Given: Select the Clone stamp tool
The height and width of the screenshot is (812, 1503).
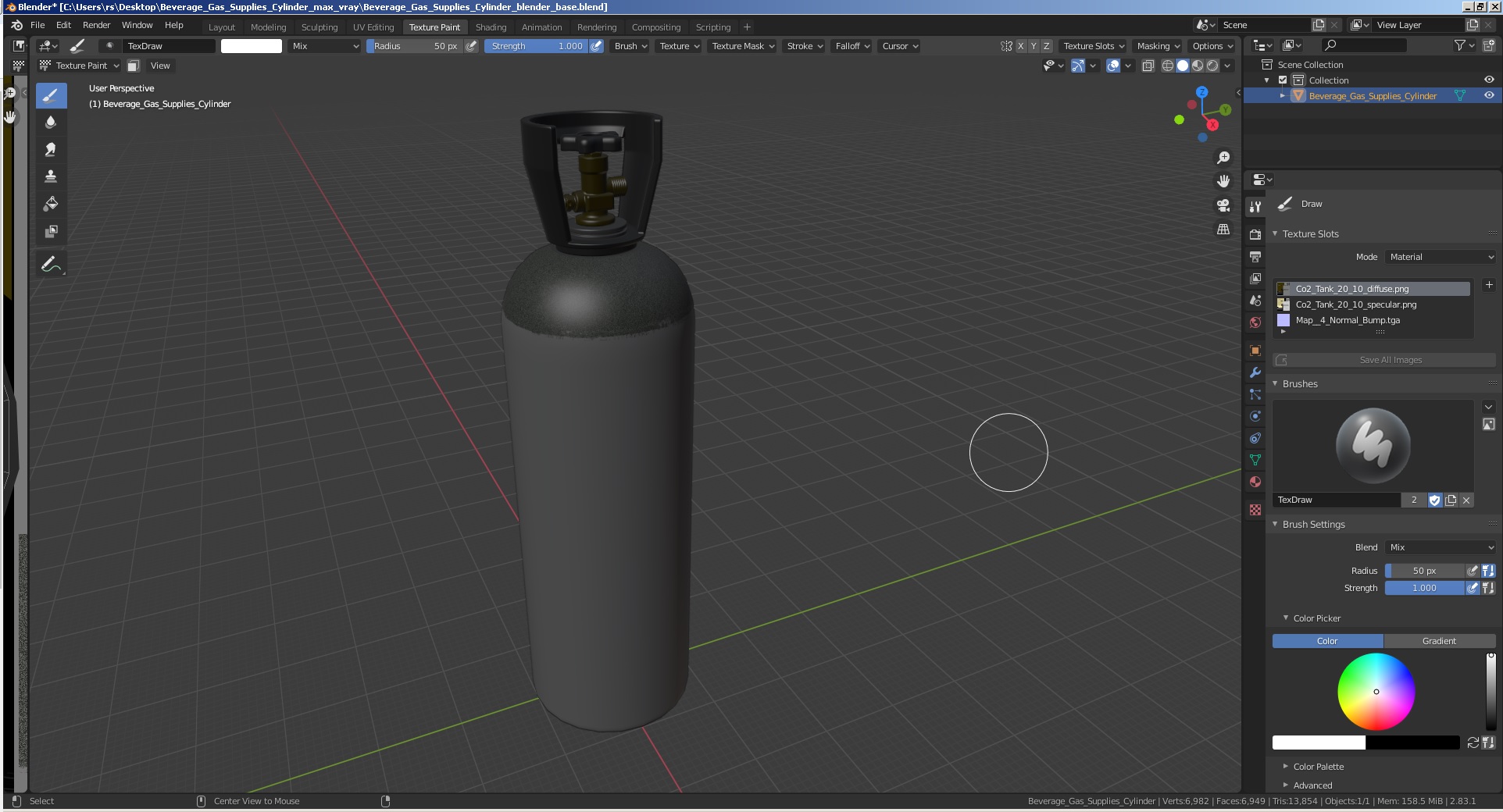Looking at the screenshot, I should pyautogui.click(x=51, y=176).
